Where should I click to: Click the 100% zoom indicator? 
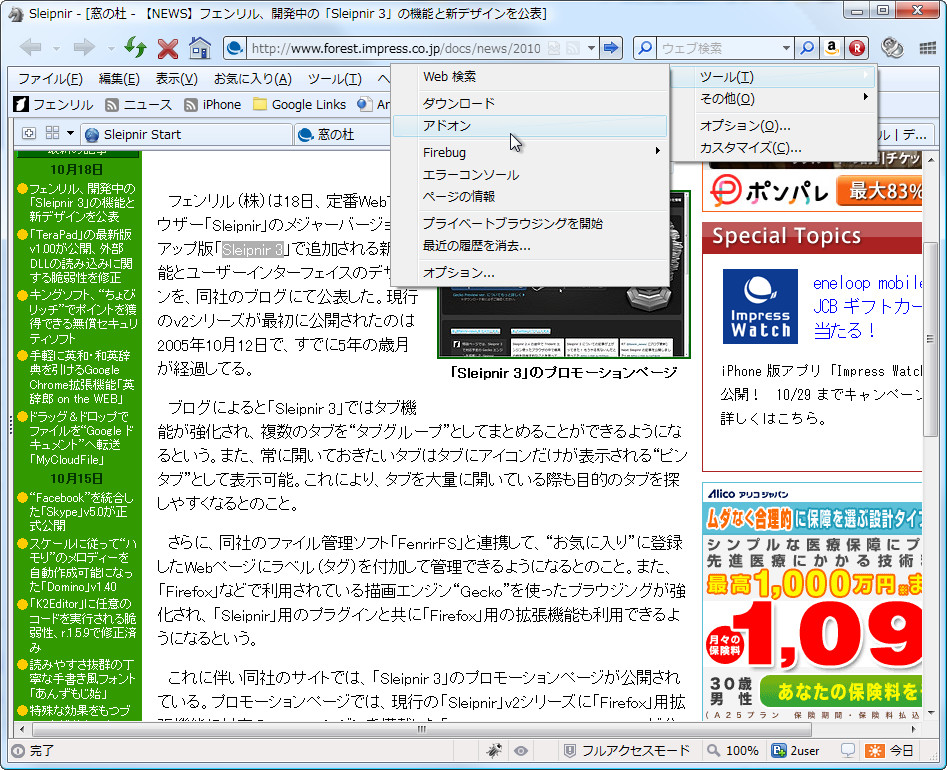click(733, 750)
